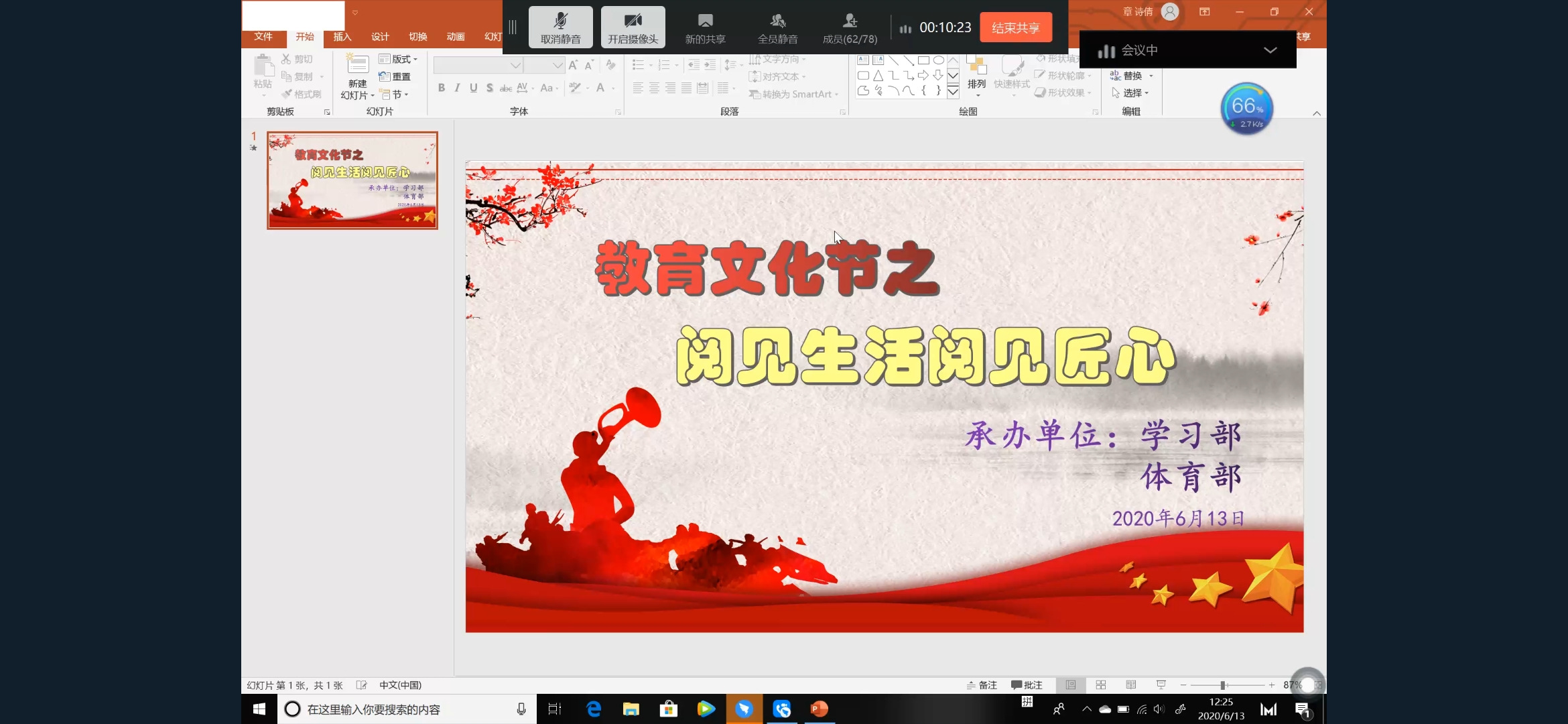Switch to the 设计 ribbon tab
The height and width of the screenshot is (724, 1568).
coord(380,37)
